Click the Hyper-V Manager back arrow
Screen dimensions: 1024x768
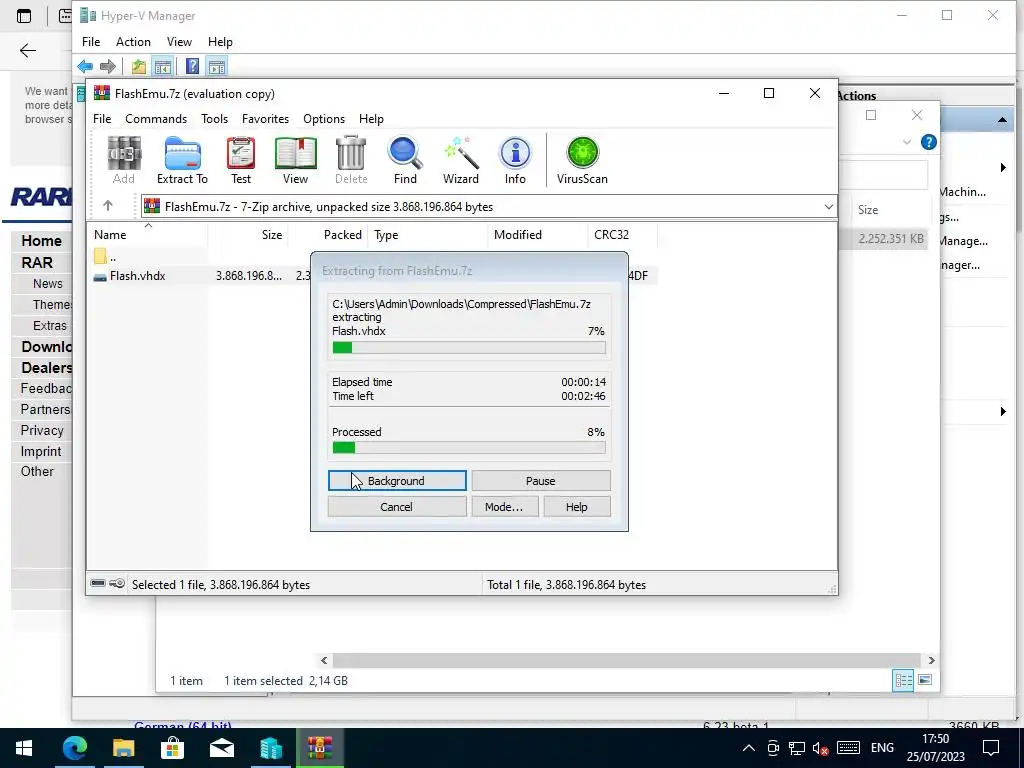(x=85, y=66)
